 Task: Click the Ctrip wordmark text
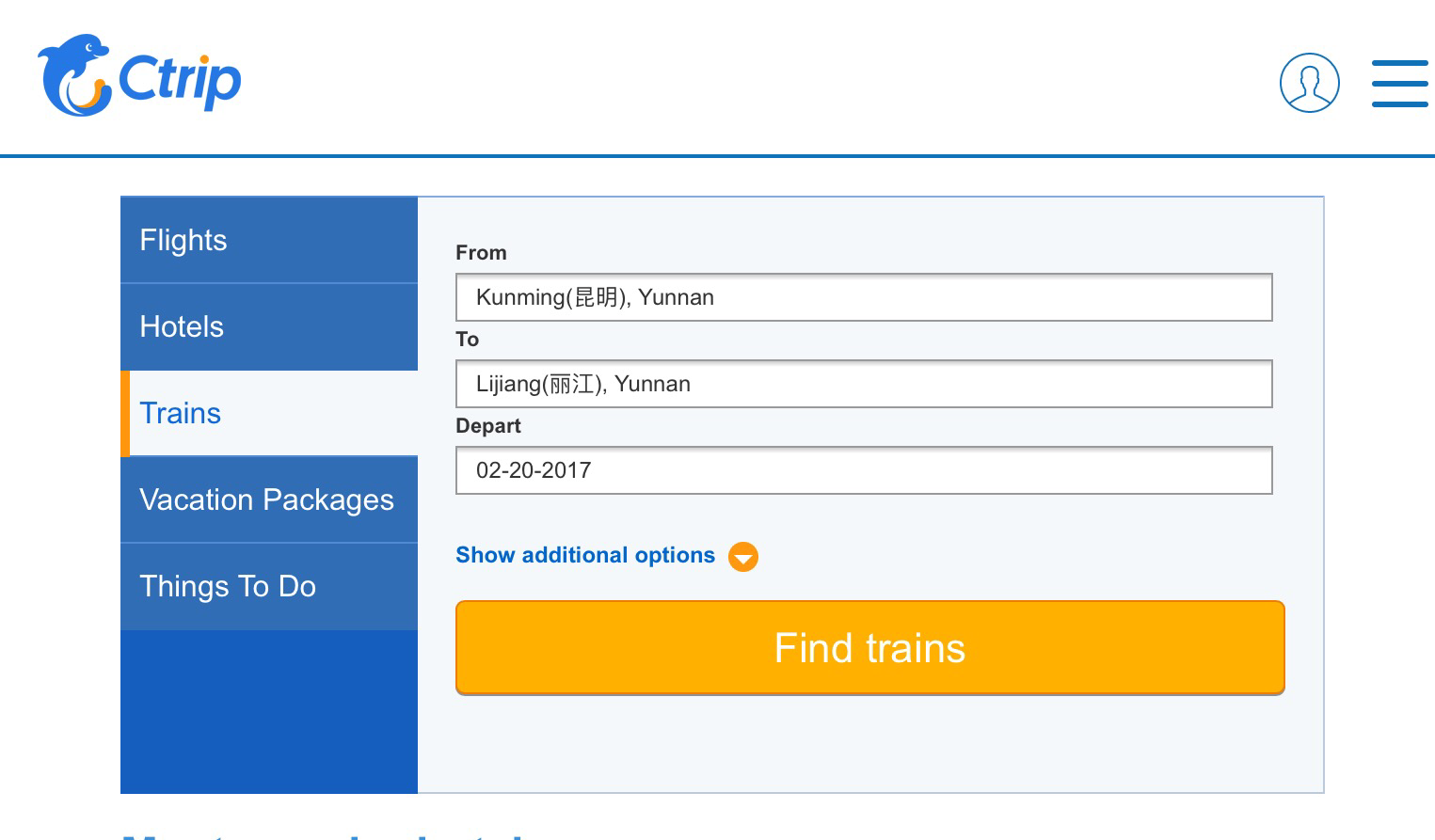pyautogui.click(x=181, y=80)
